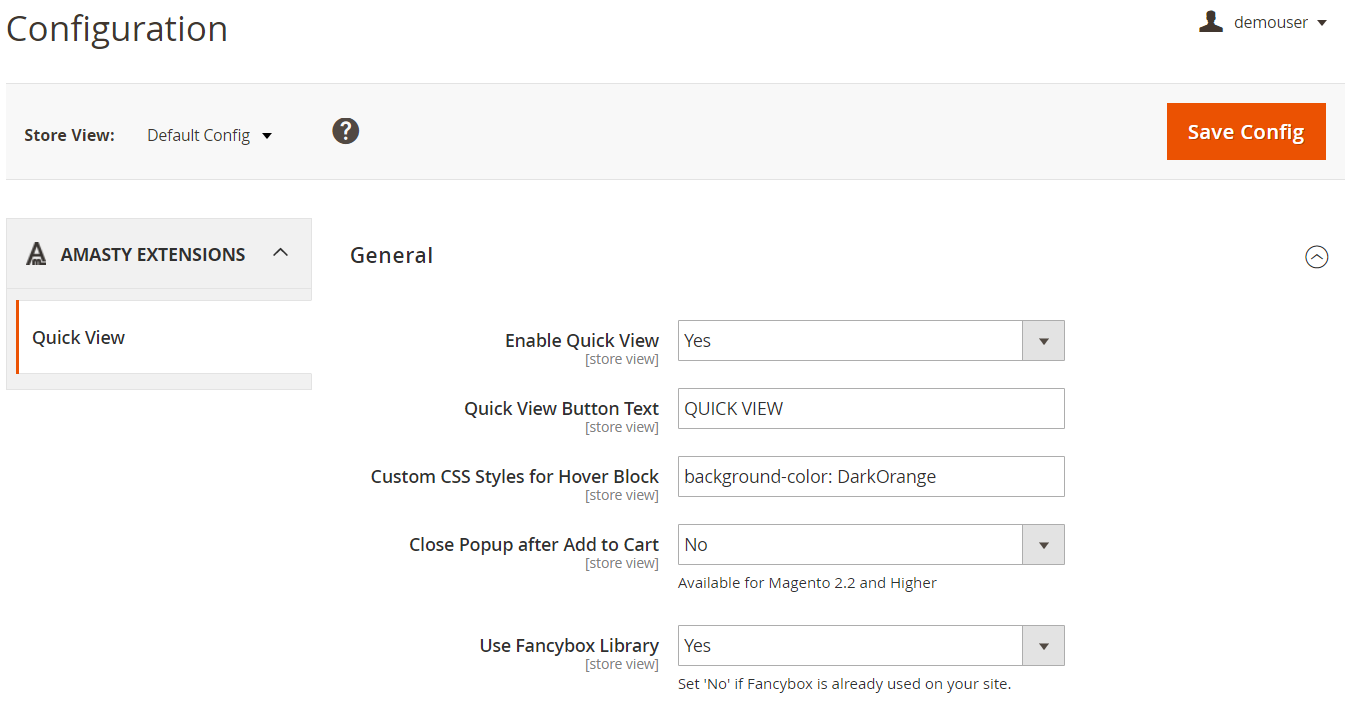Click the help question mark icon
Viewport: 1352px width, 727px height.
click(346, 131)
